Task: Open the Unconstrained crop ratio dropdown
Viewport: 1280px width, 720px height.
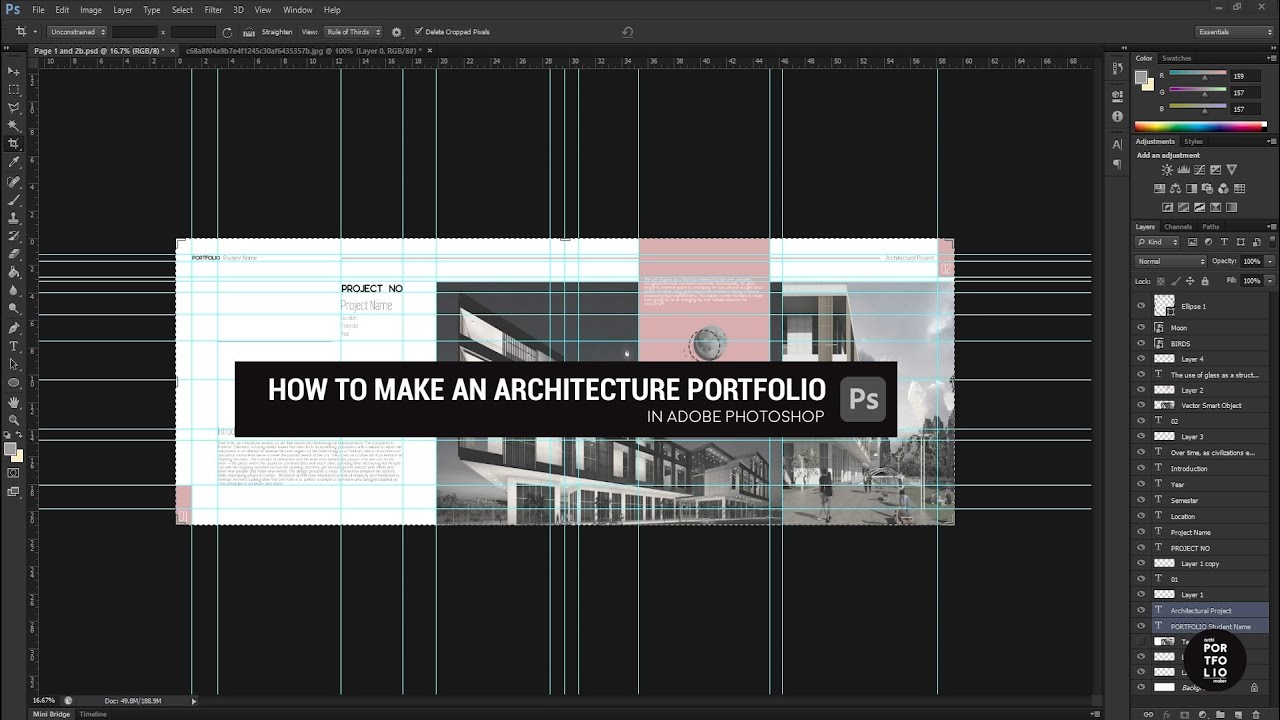Action: [76, 32]
